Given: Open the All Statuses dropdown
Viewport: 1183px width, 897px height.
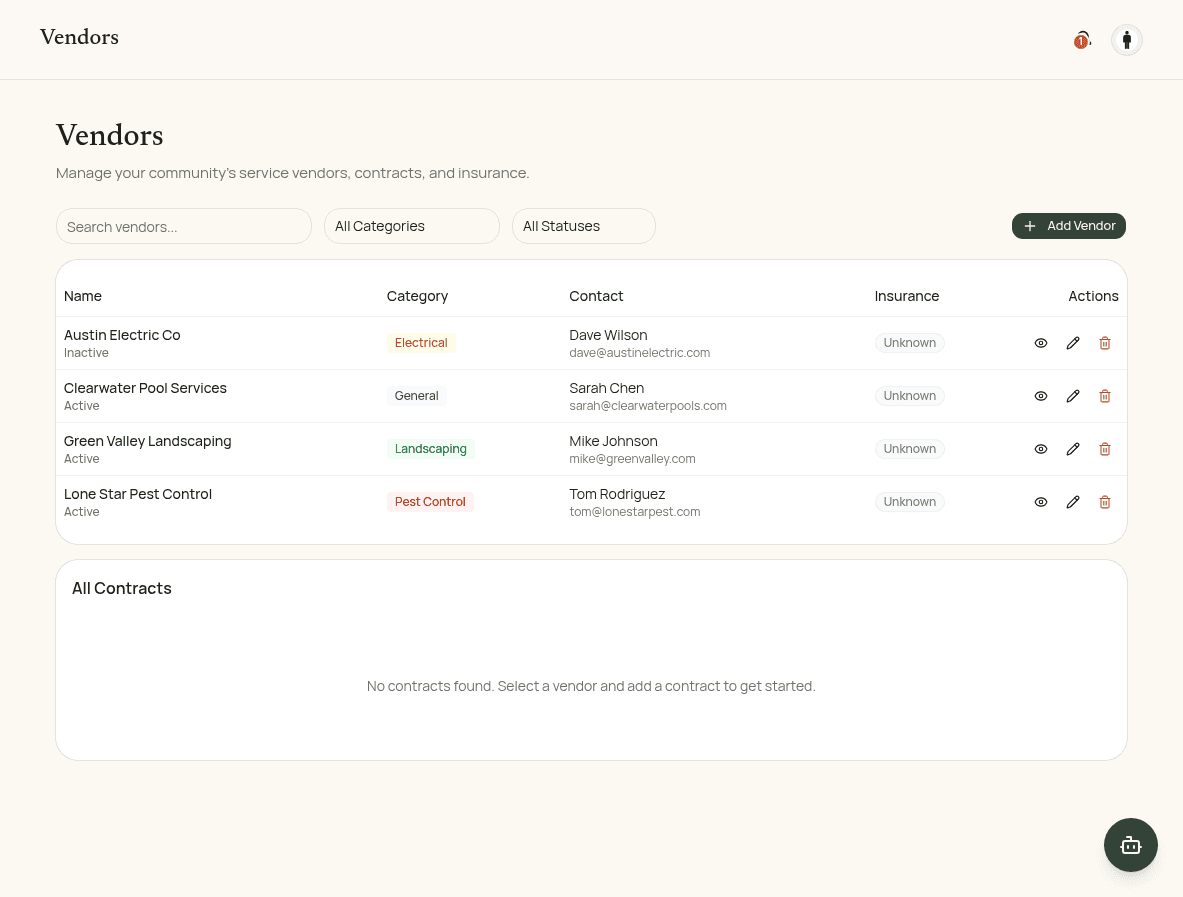Looking at the screenshot, I should coord(584,226).
